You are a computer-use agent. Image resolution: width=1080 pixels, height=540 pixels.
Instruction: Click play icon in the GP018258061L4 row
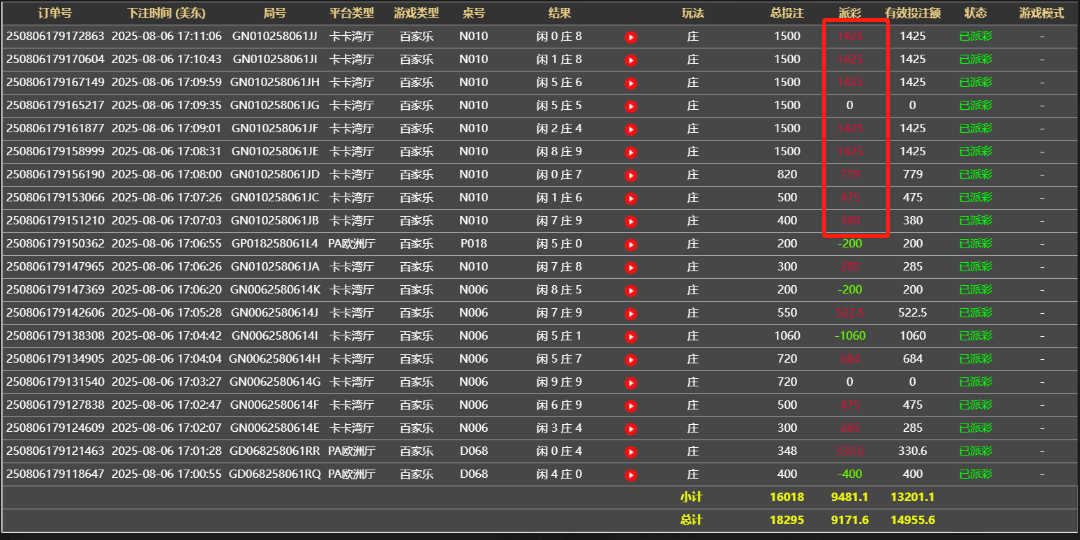coord(631,244)
